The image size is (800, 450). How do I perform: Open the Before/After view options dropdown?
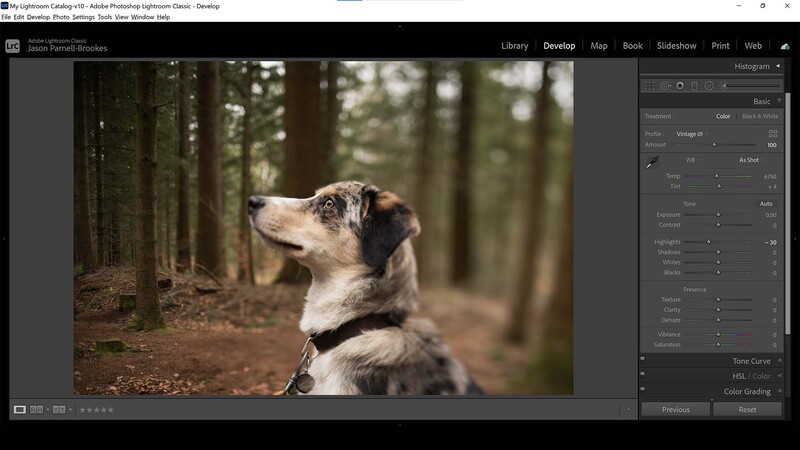[70, 410]
